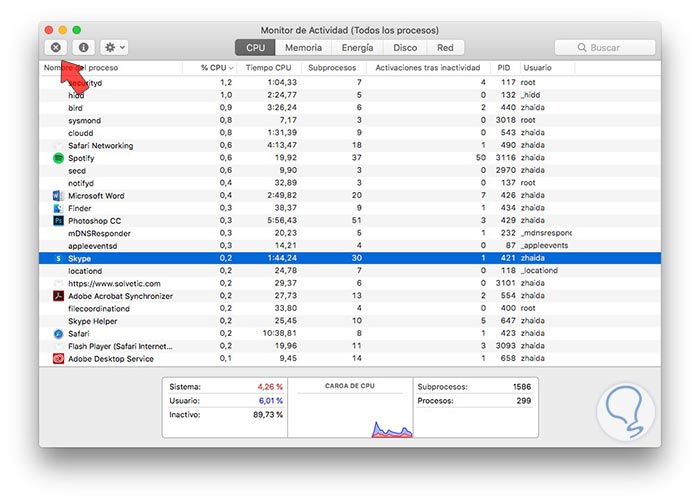Switch to the CPU tab

[x=255, y=48]
